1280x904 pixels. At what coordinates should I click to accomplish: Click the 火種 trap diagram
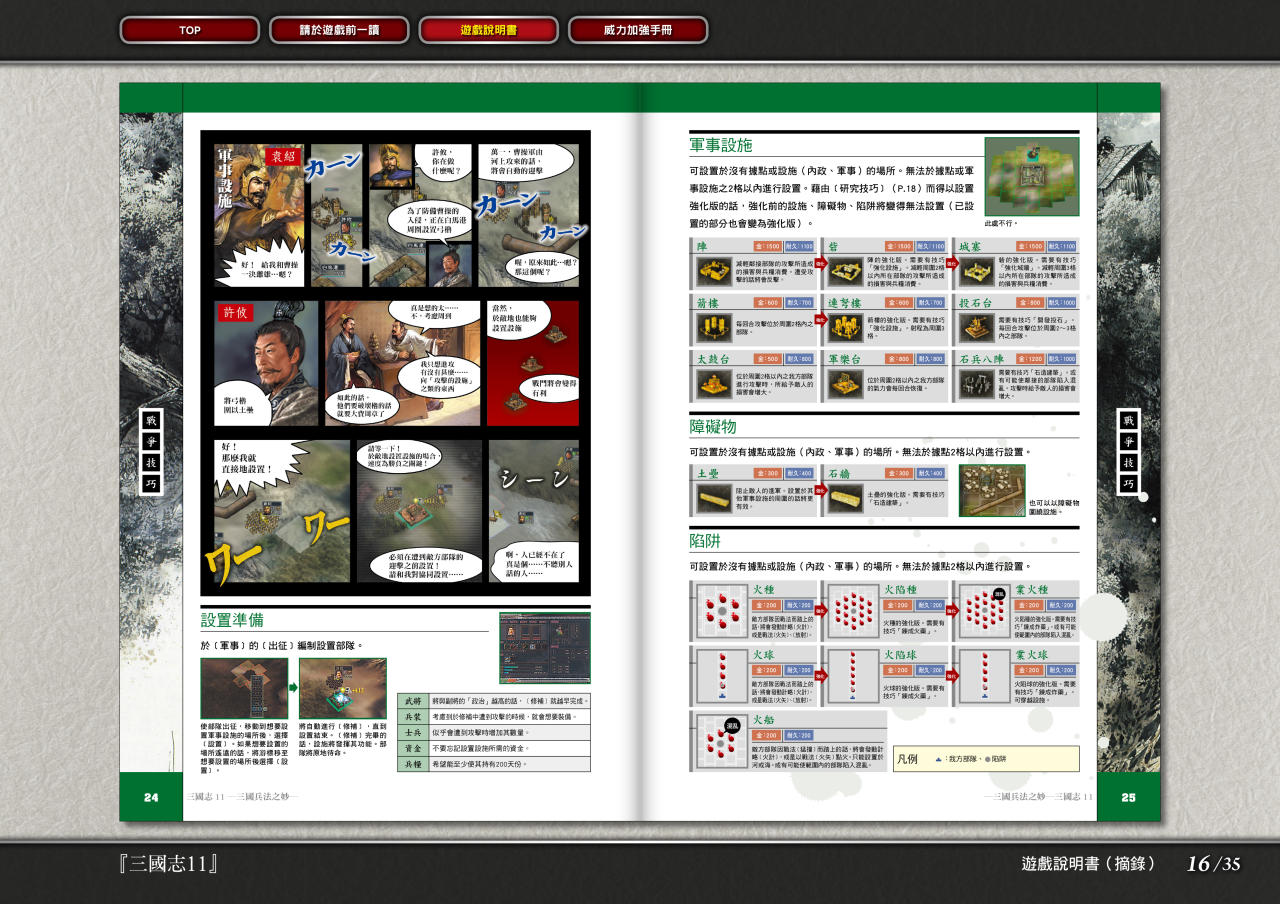[x=721, y=612]
